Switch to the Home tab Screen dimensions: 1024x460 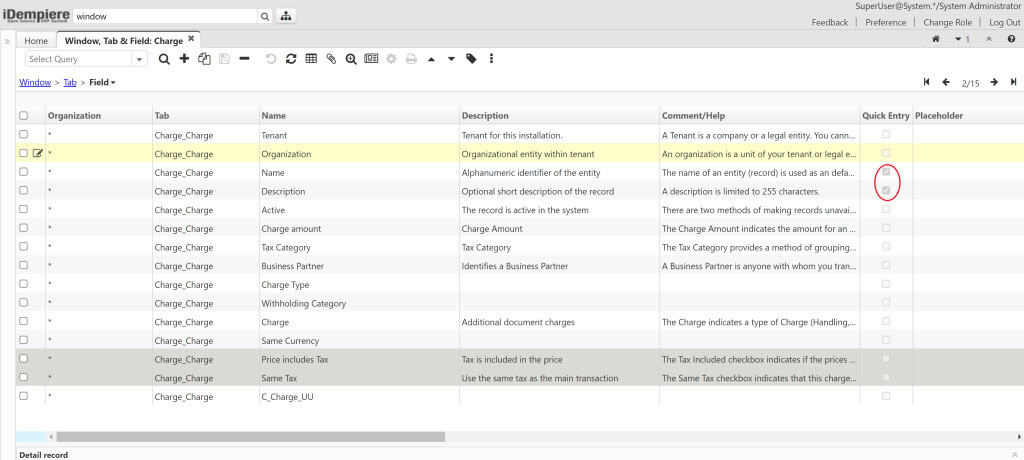pyautogui.click(x=36, y=41)
